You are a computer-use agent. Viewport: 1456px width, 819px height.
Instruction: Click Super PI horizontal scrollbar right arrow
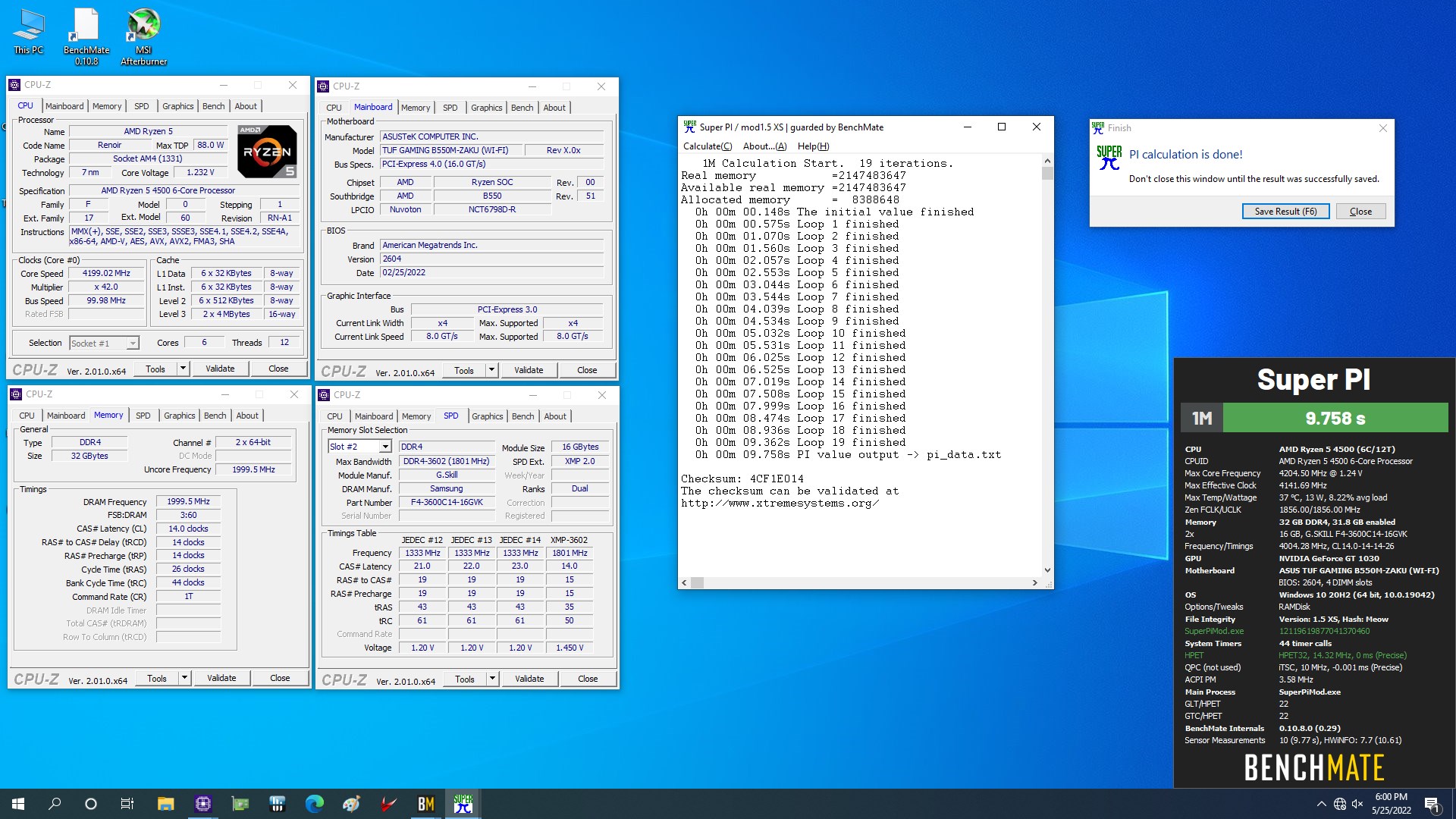click(1034, 582)
